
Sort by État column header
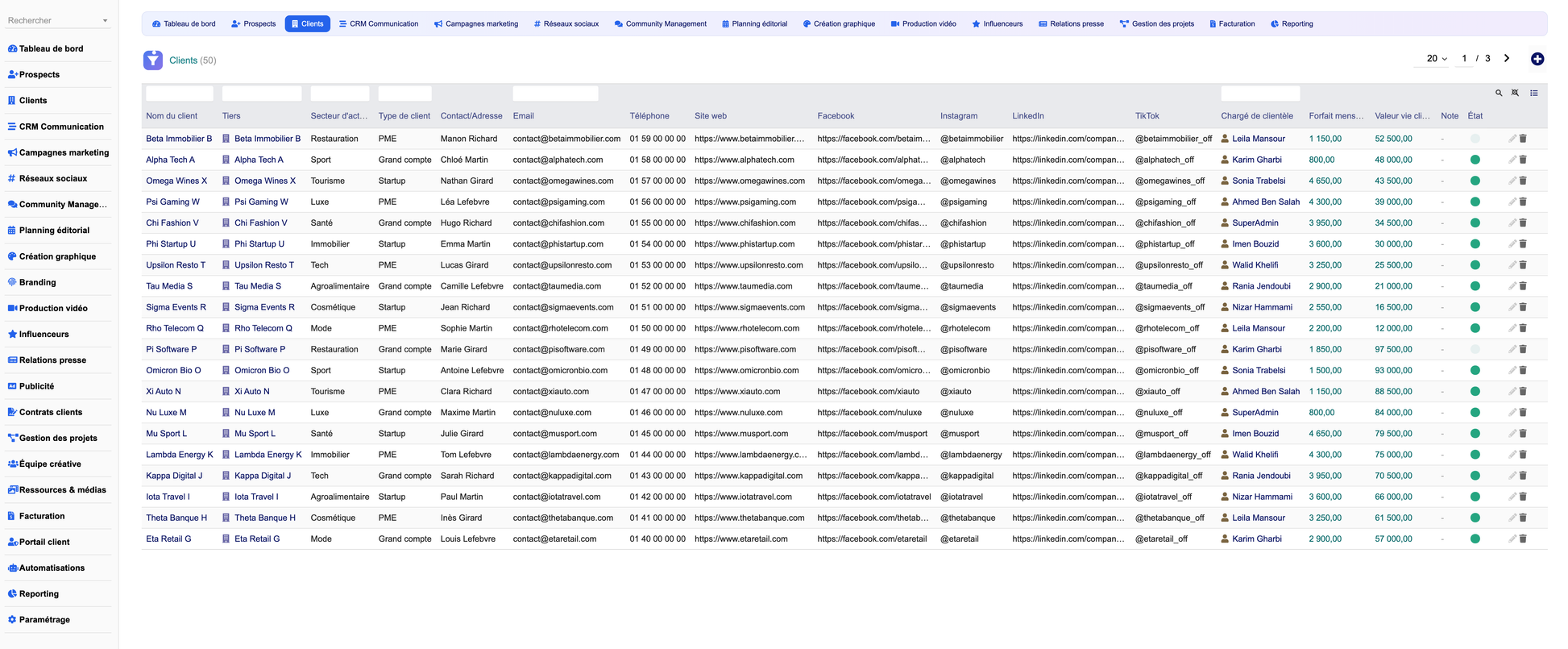pos(1475,116)
